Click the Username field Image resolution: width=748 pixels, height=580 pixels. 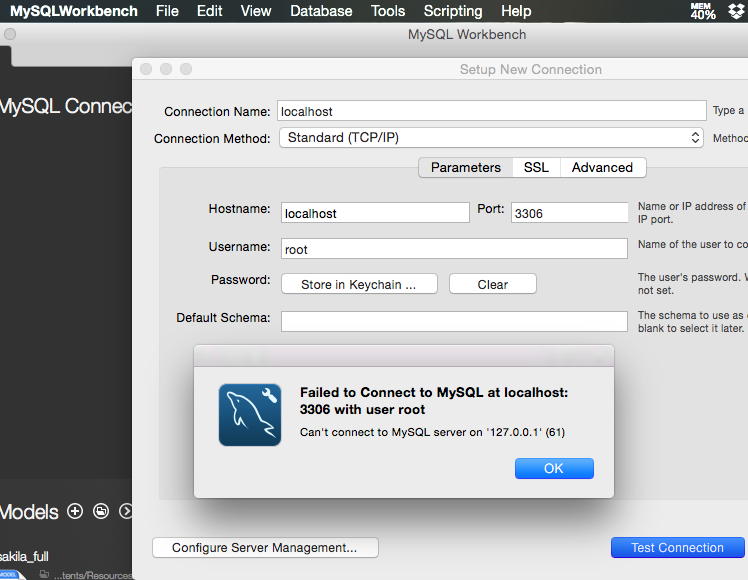click(x=454, y=249)
